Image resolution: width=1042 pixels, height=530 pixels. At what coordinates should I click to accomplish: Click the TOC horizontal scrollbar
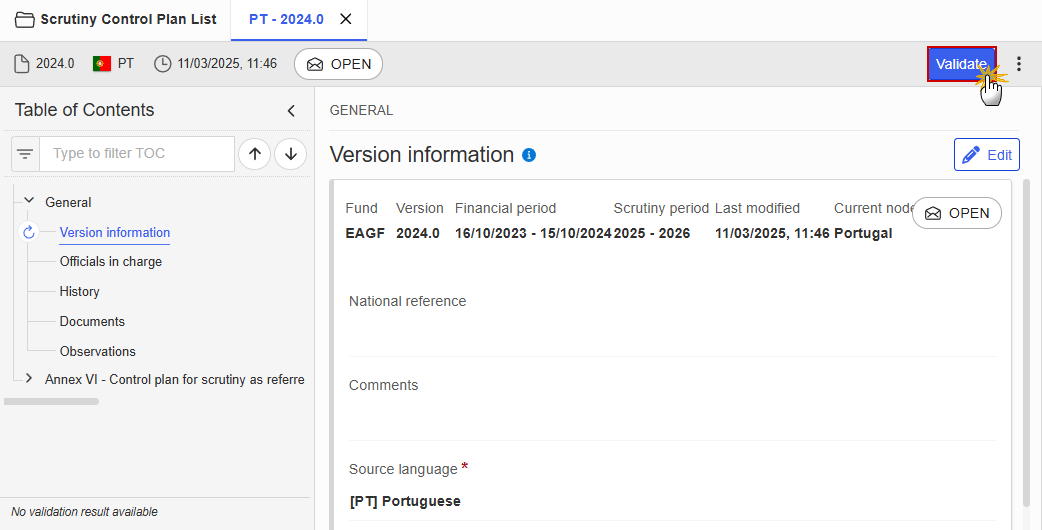tap(52, 401)
